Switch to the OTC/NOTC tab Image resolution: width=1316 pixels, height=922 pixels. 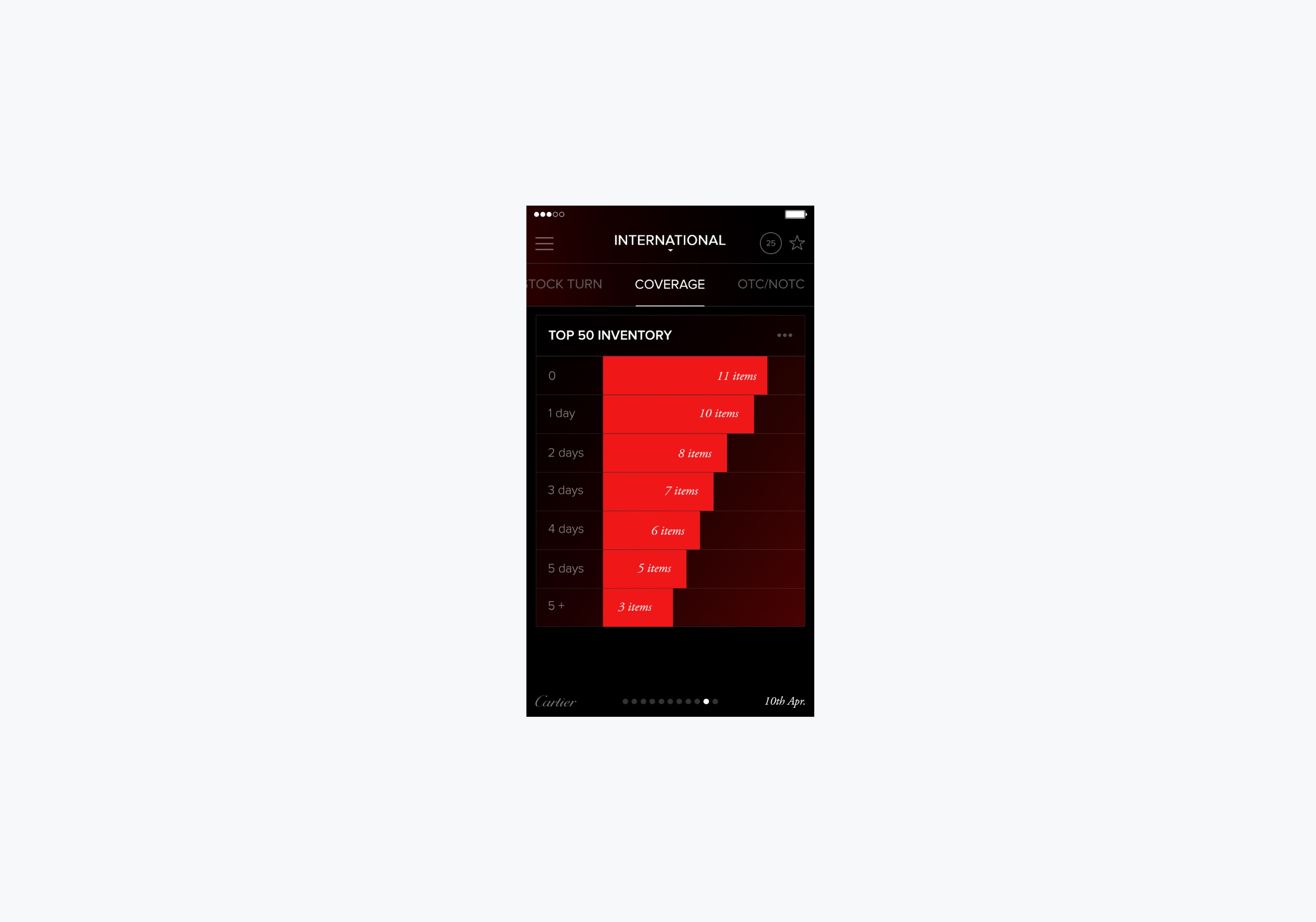click(772, 284)
